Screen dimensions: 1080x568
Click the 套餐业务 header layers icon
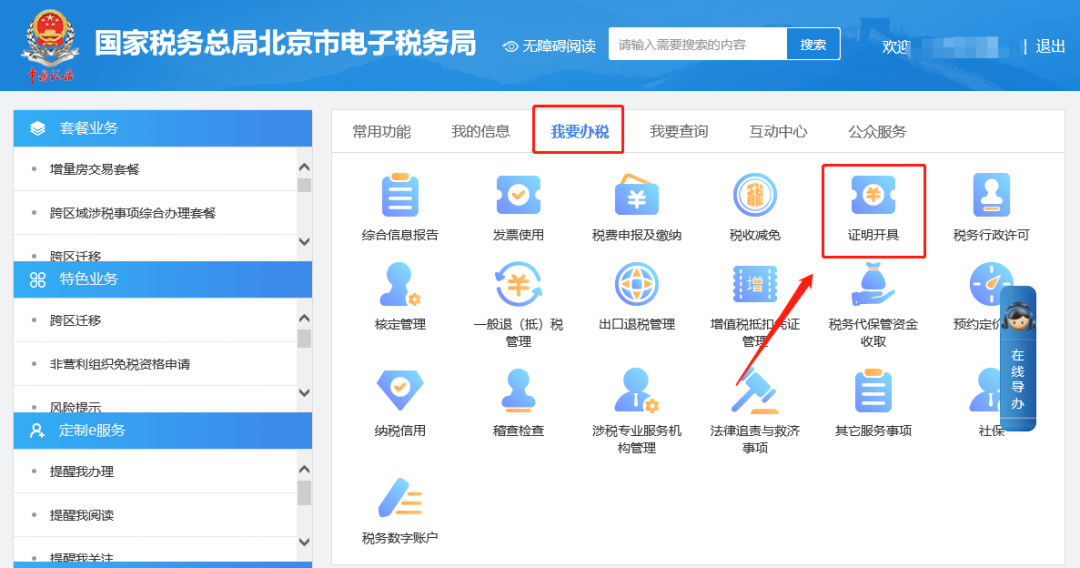coord(38,128)
